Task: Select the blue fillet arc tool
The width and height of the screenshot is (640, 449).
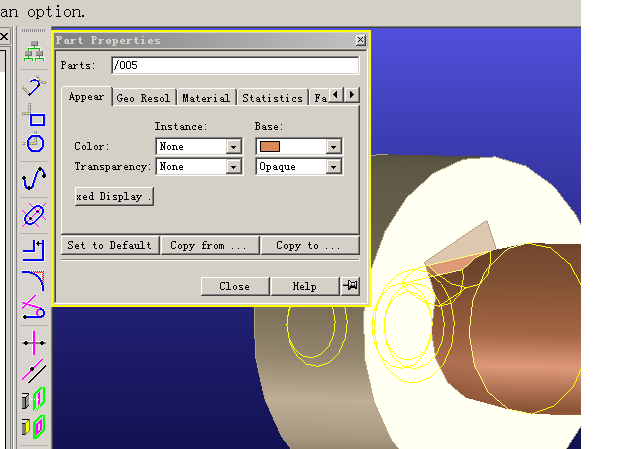Action: tap(34, 280)
